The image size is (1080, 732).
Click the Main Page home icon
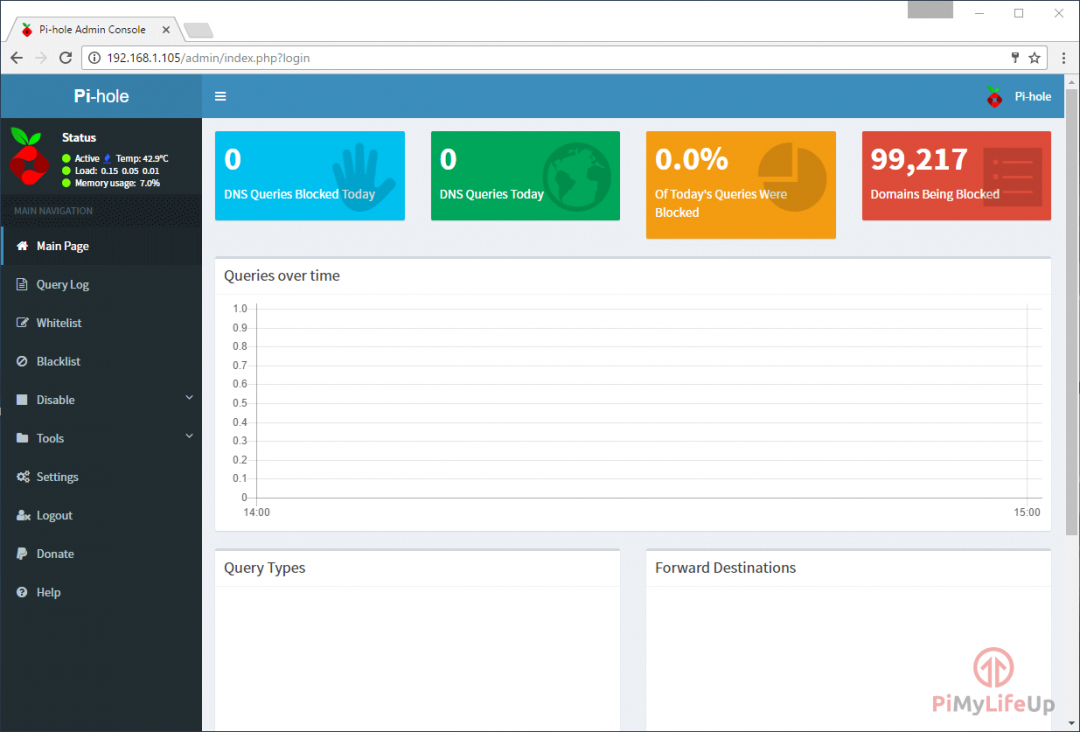(22, 246)
